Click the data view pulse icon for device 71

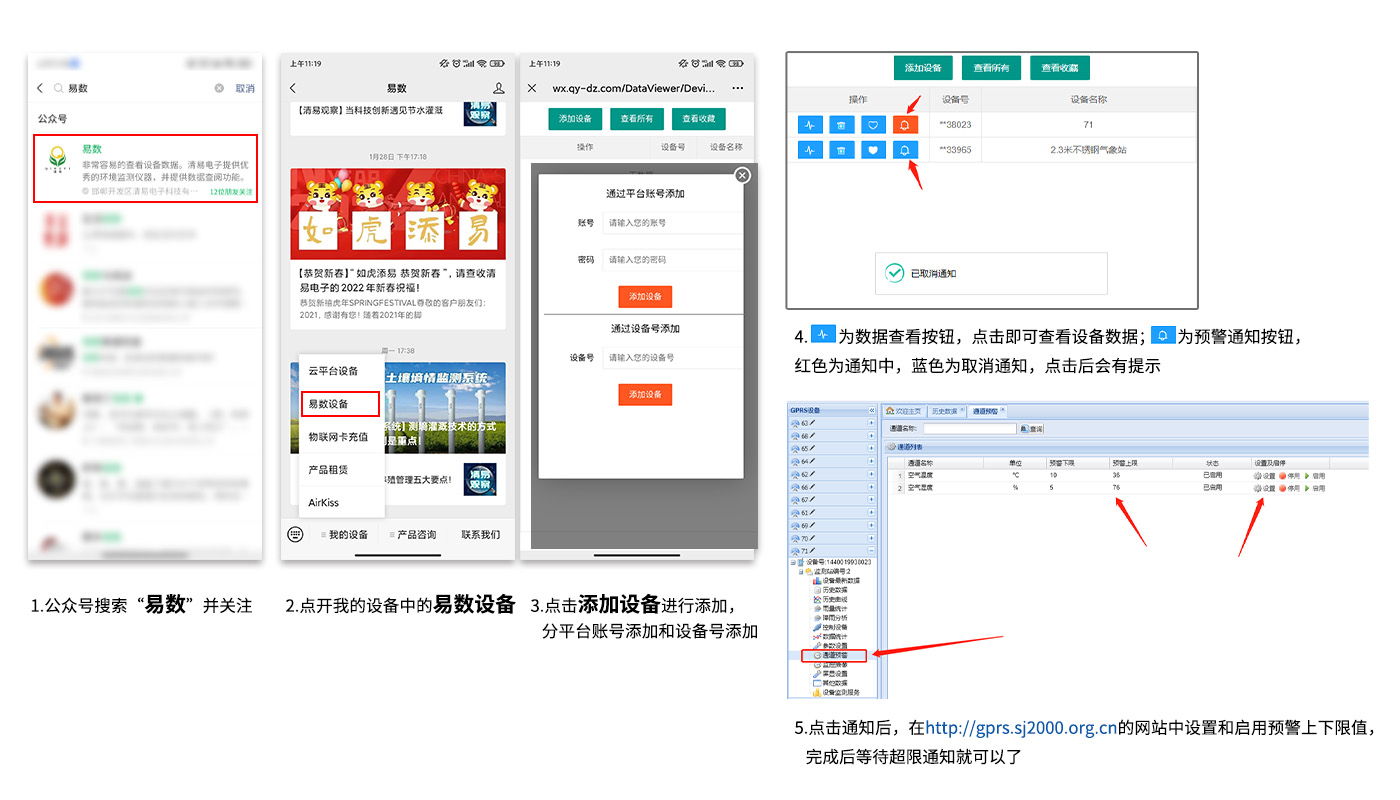tap(811, 125)
